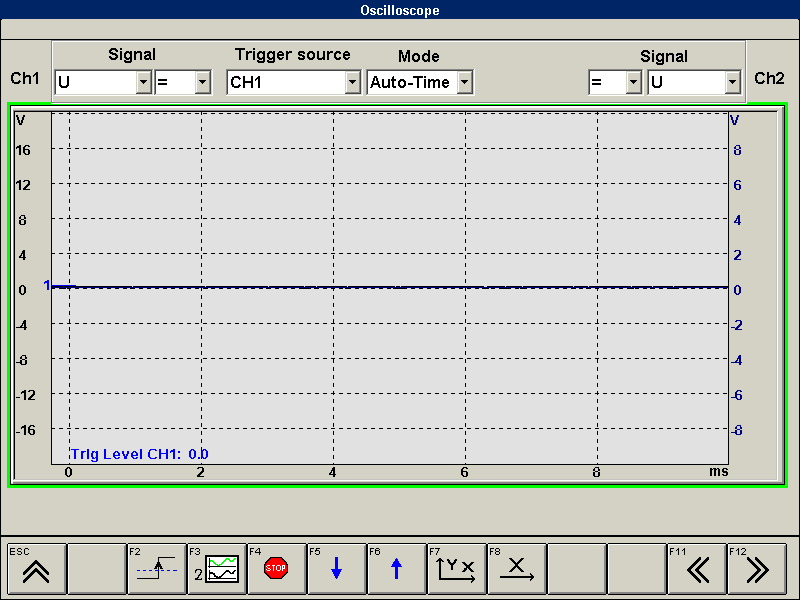
Task: Click the 'Oscilloscope' title bar text
Action: click(x=399, y=10)
